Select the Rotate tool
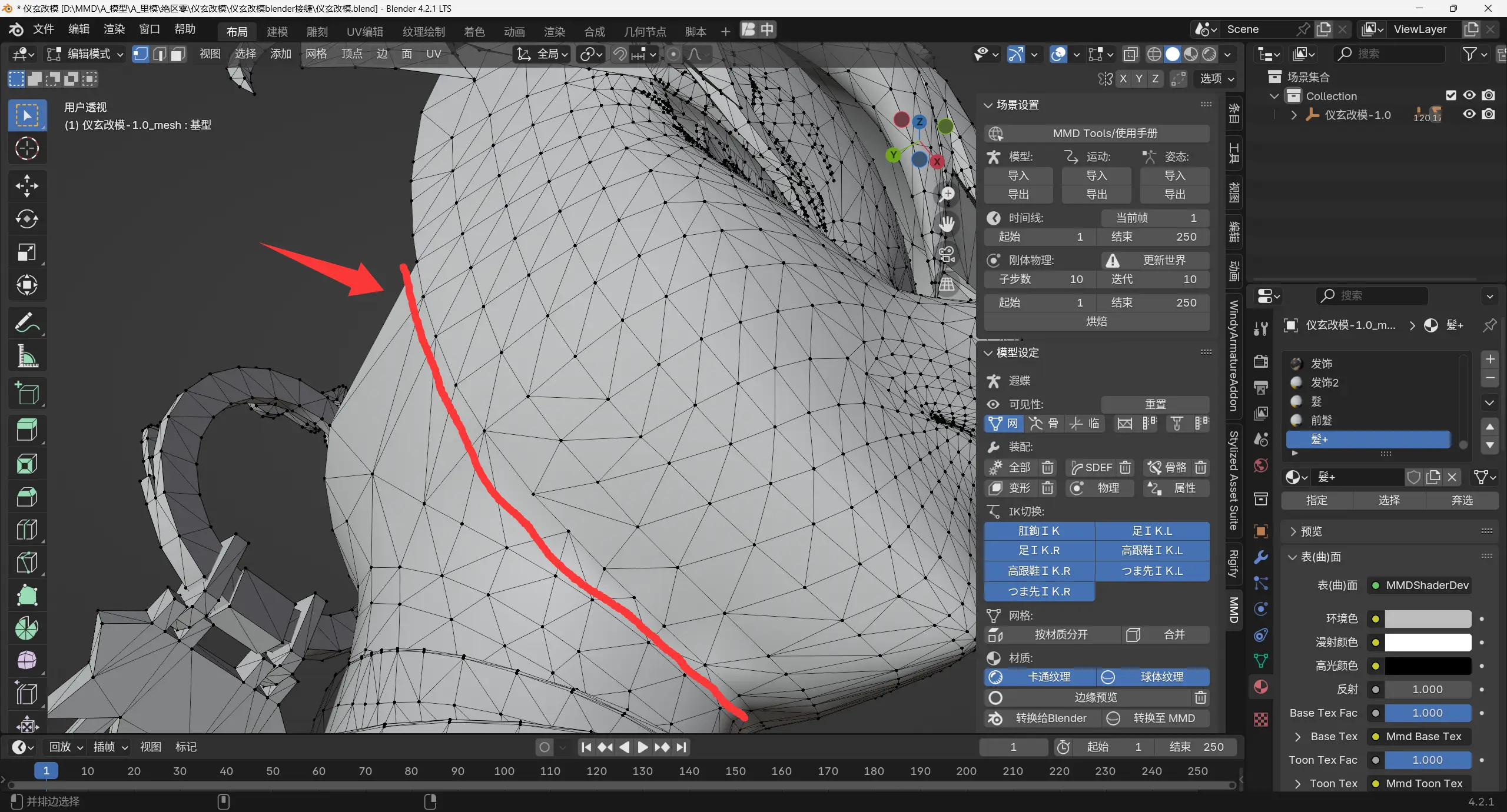 26,219
